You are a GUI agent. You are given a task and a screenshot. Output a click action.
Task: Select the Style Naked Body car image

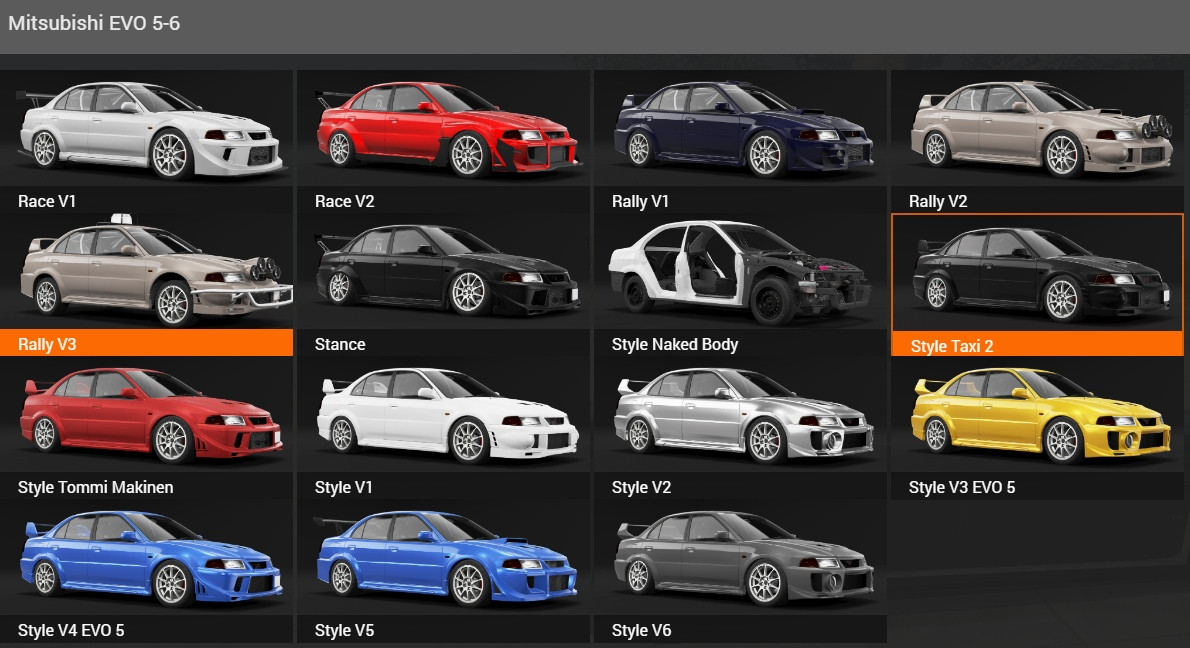740,271
